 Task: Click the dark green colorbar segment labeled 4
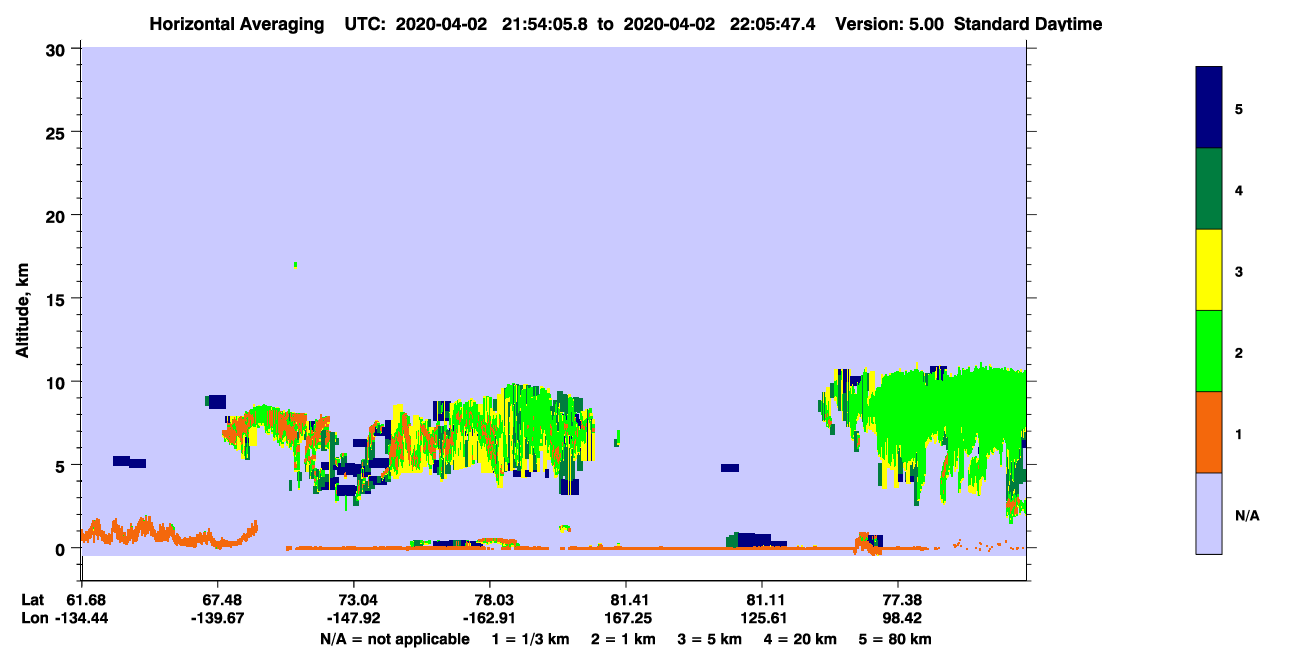(x=1209, y=189)
